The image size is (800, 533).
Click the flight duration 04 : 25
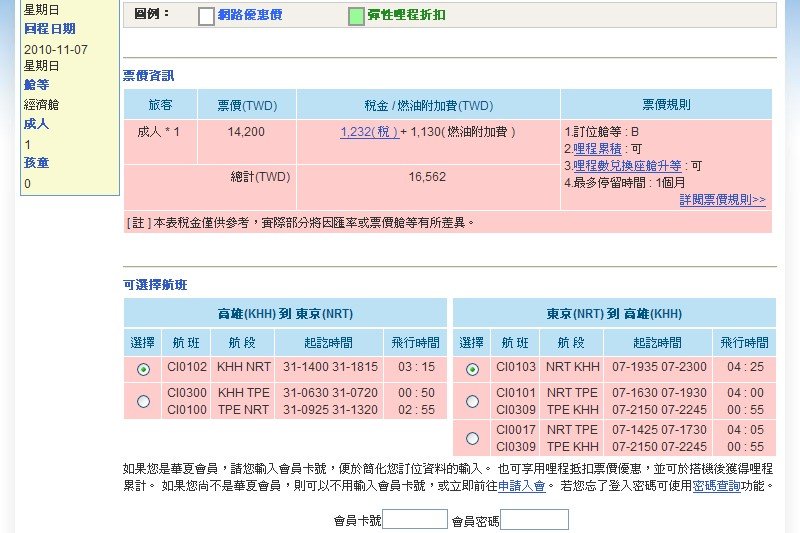click(745, 367)
